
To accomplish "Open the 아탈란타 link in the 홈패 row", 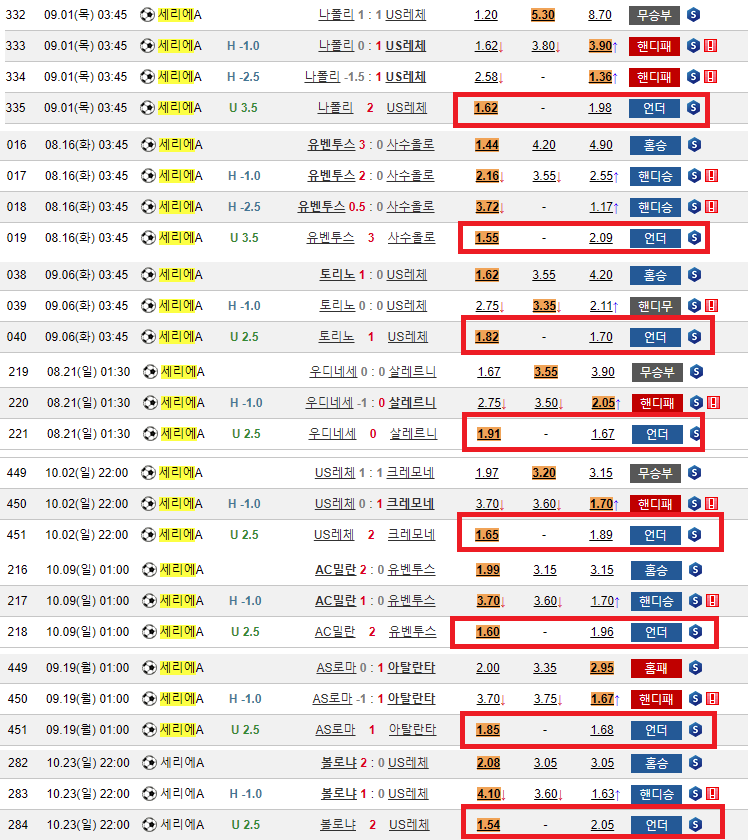I will [411, 668].
